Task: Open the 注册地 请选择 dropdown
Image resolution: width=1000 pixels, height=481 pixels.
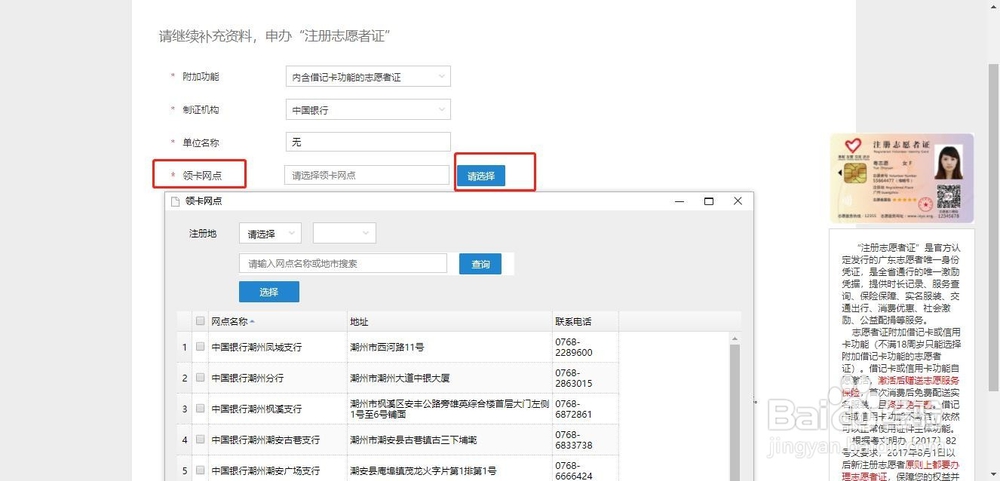Action: click(x=270, y=233)
